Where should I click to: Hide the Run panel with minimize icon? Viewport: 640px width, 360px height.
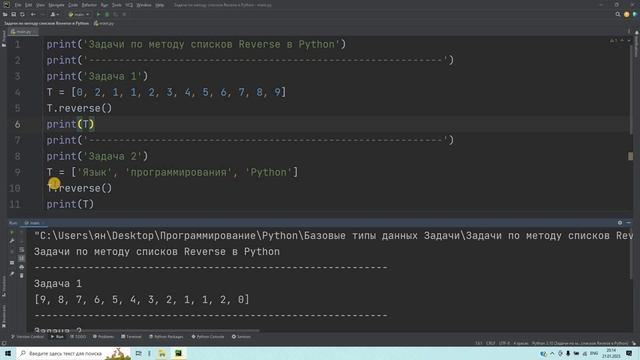pyautogui.click(x=629, y=223)
